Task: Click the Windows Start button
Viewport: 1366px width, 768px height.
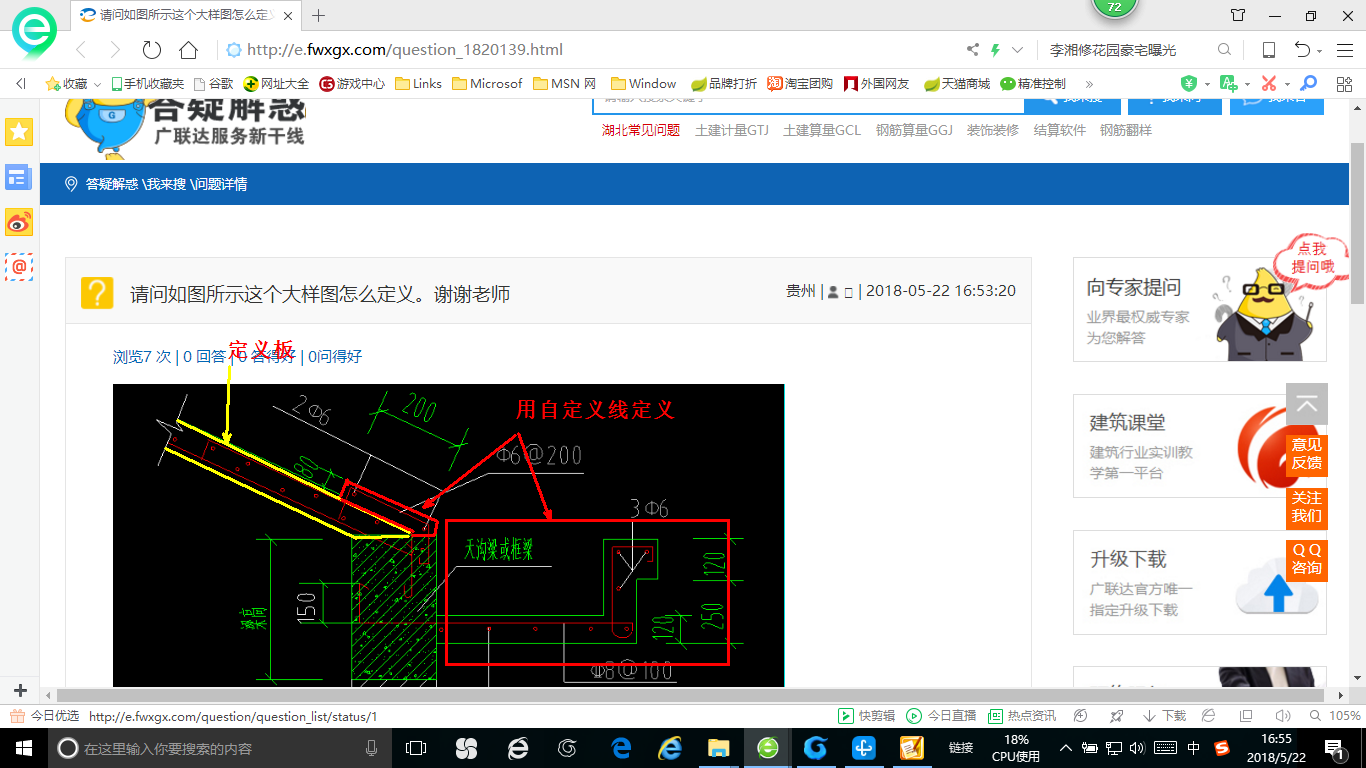Action: 24,748
